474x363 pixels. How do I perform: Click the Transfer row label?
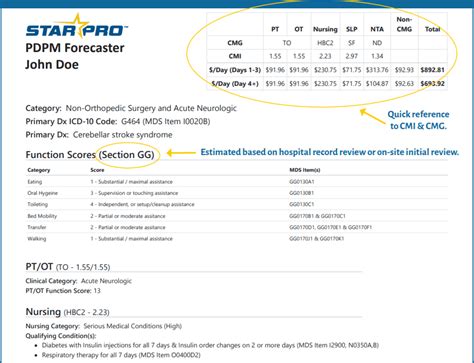(37, 227)
